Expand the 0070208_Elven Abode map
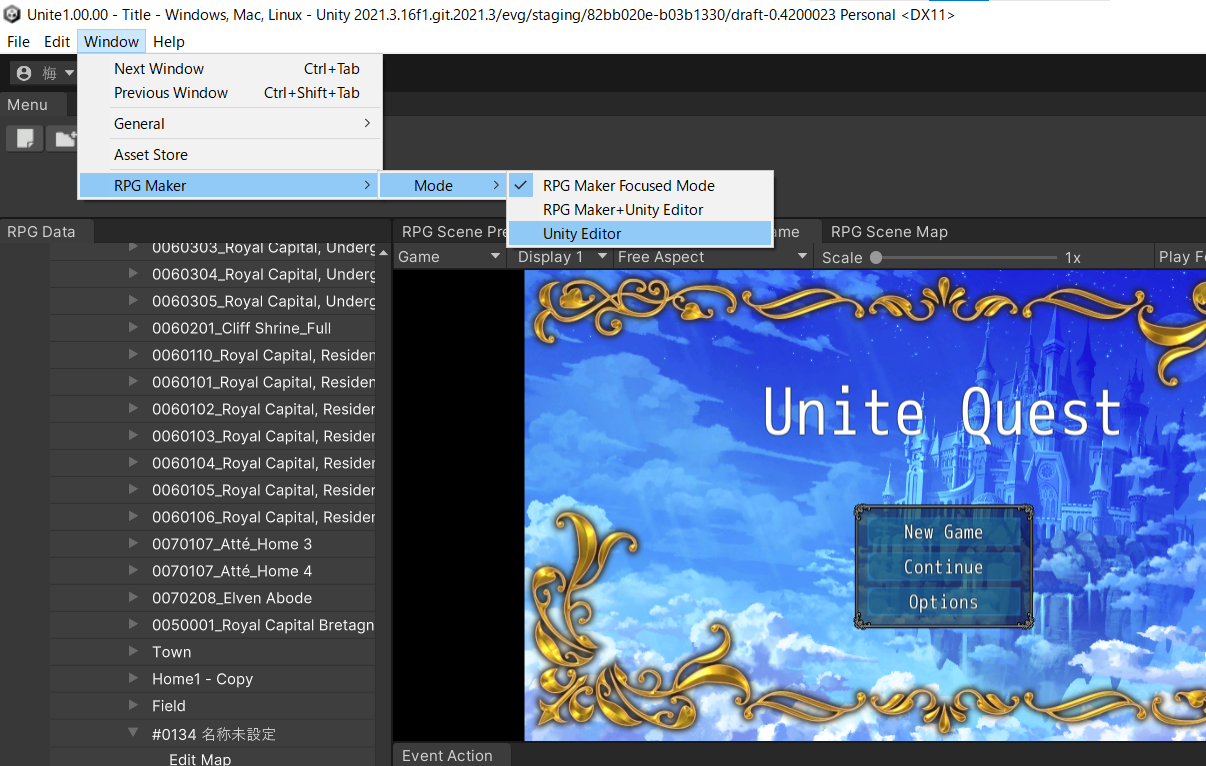 133,598
